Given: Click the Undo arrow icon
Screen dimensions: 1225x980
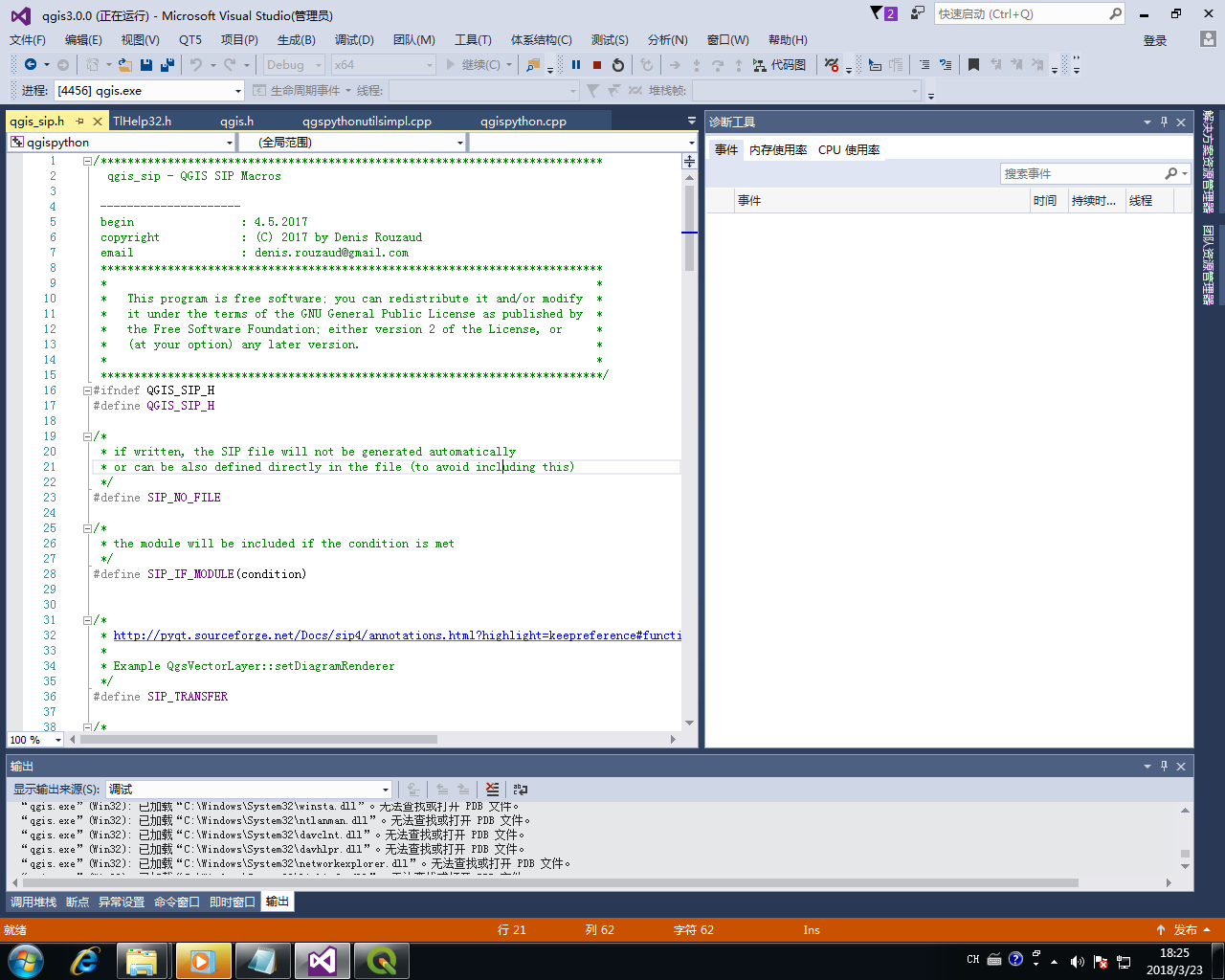Looking at the screenshot, I should click(196, 64).
